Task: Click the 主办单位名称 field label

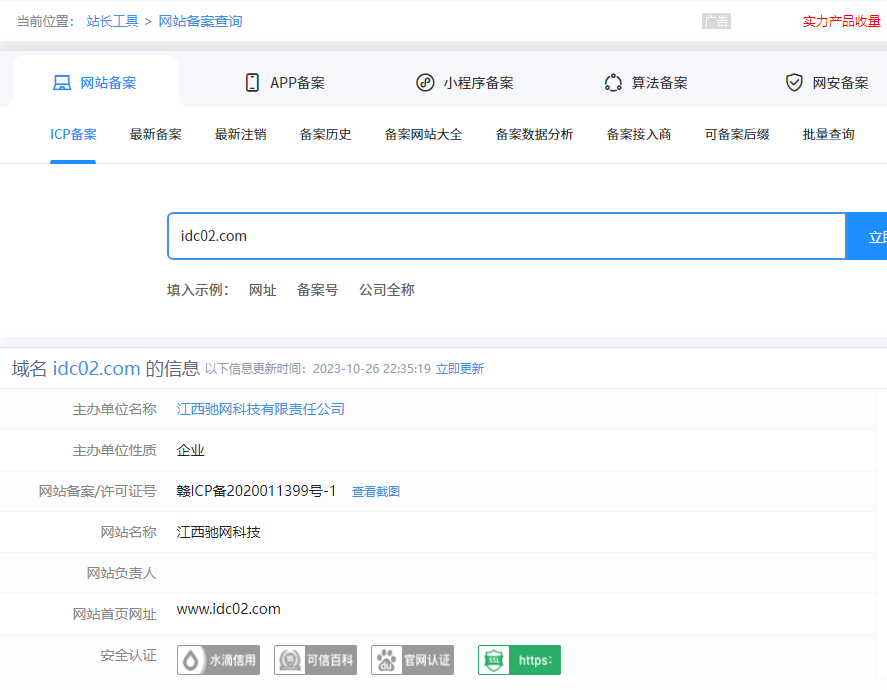Action: click(114, 409)
